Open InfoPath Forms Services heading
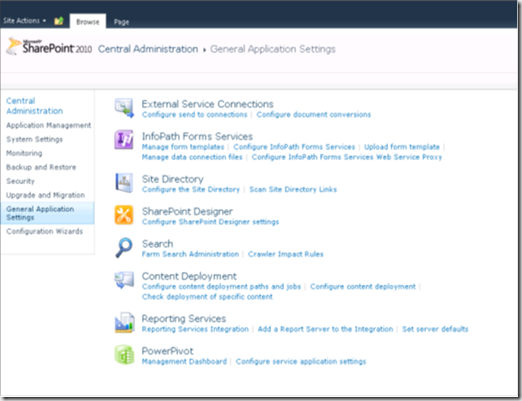The image size is (522, 401). tap(197, 136)
